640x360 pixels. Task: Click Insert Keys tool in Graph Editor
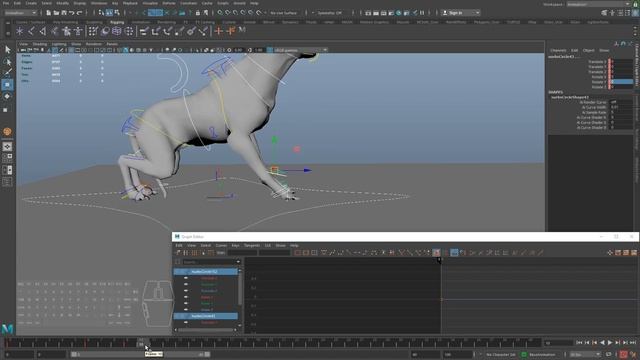pyautogui.click(x=186, y=253)
